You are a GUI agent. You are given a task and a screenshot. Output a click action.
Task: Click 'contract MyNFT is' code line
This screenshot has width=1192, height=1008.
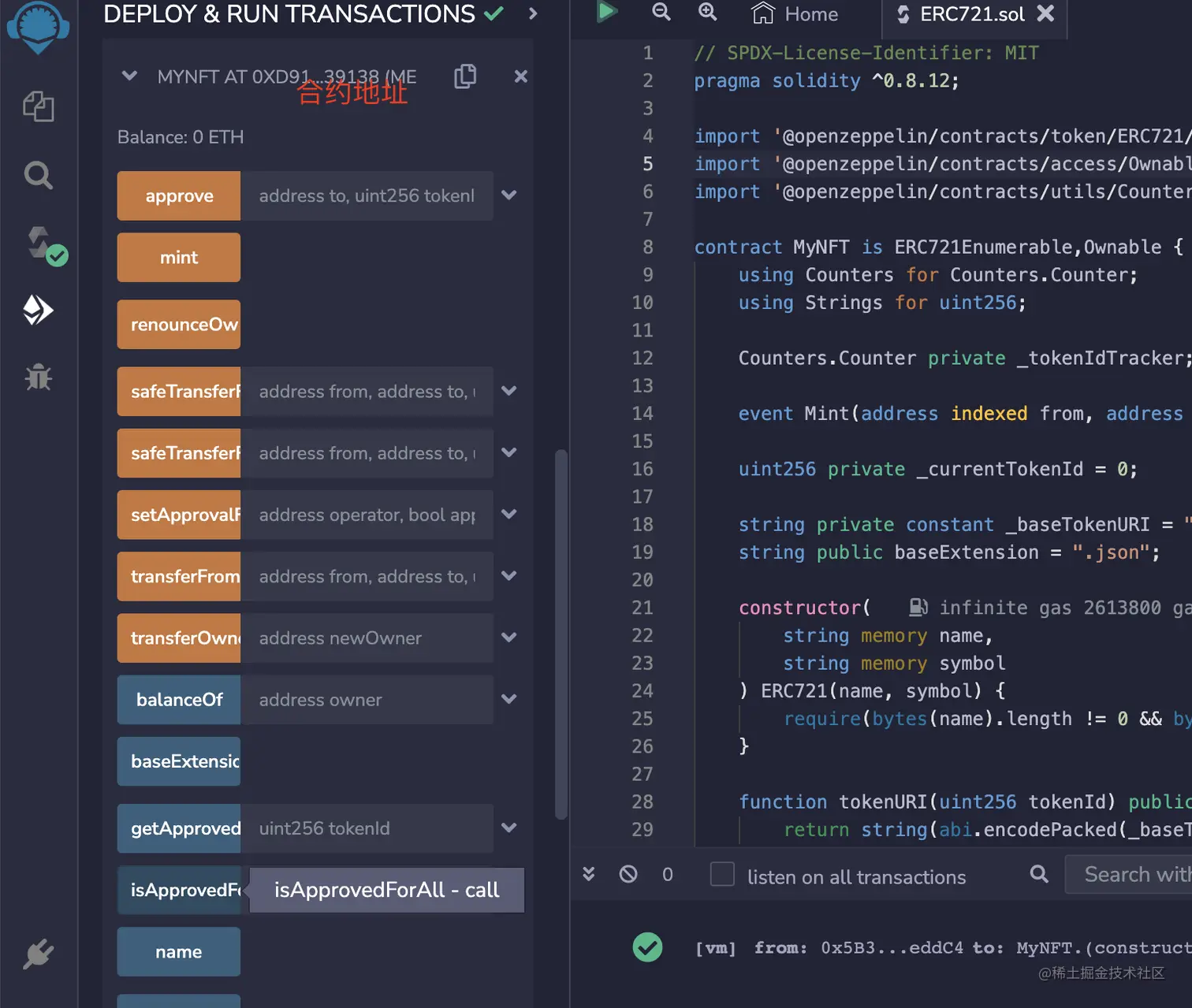939,247
